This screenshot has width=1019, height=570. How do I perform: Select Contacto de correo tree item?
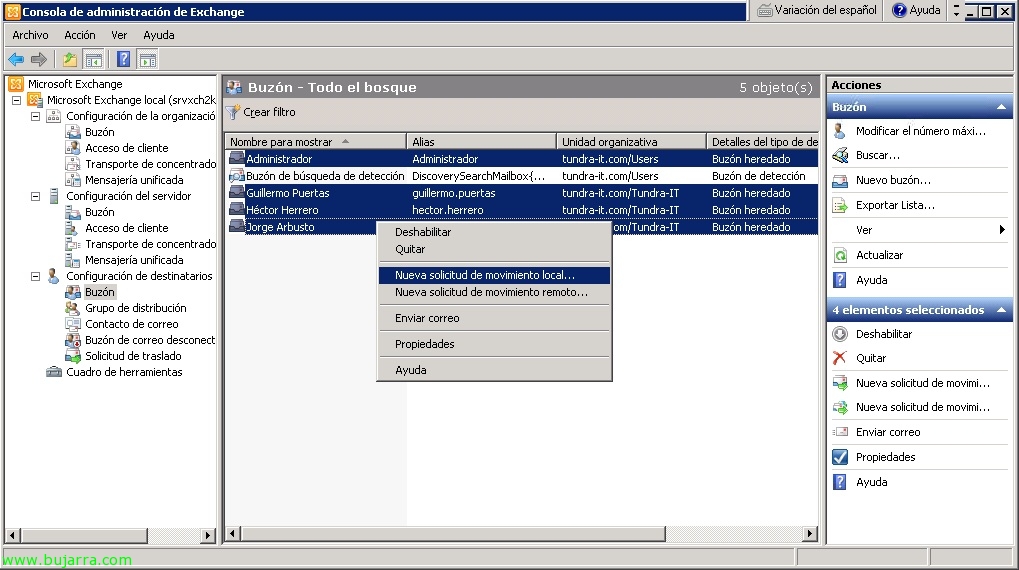pyautogui.click(x=131, y=324)
